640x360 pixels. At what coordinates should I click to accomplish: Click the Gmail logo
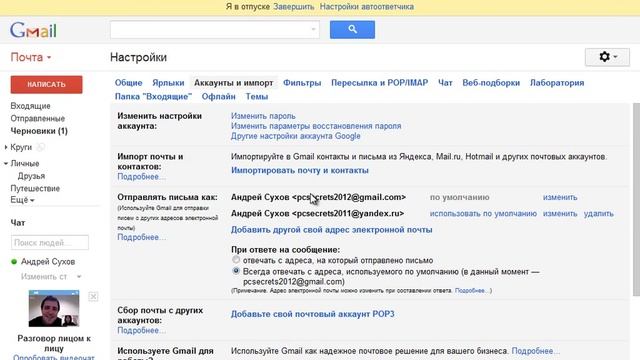33,30
